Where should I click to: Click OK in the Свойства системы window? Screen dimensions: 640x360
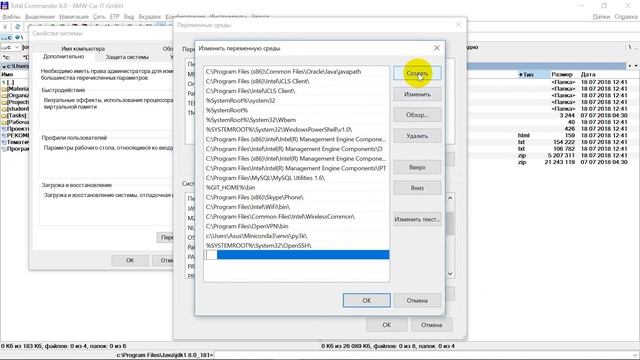coord(130,260)
